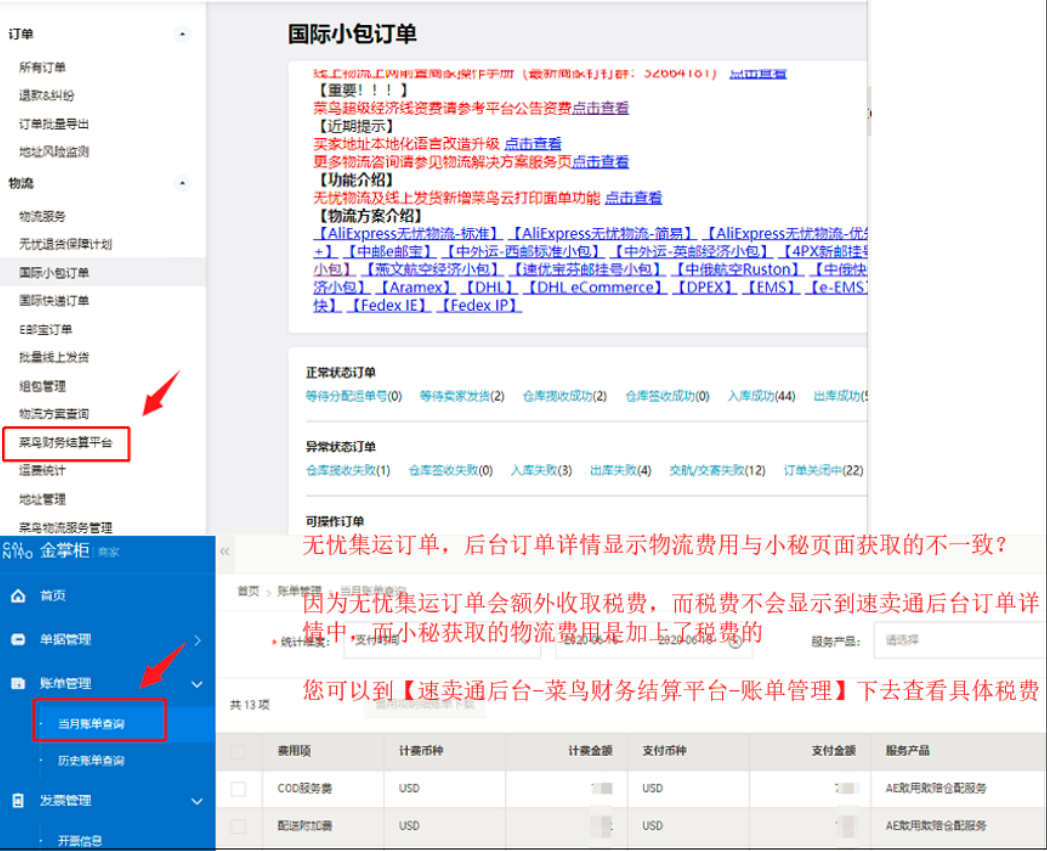Screen dimensions: 1047x851
Task: Open DHL eCommerce link
Action: pos(596,288)
